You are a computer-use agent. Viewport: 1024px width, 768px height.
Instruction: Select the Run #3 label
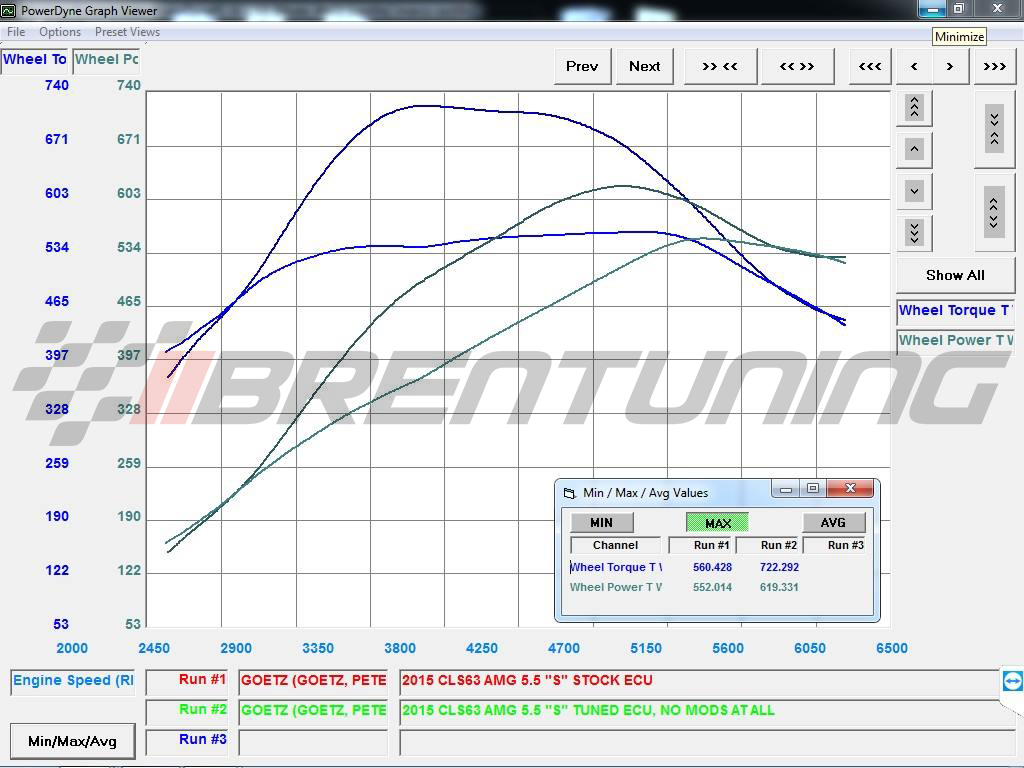point(187,741)
